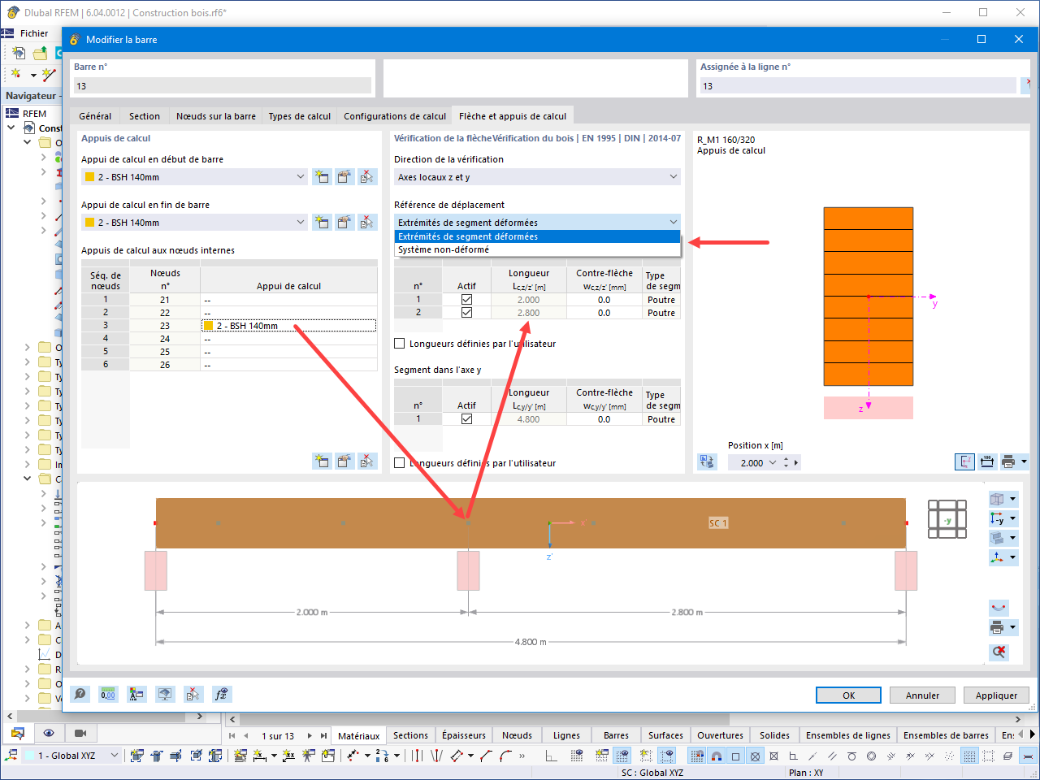This screenshot has width=1040, height=780.
Task: Open Position x value dropdown
Action: [x=772, y=463]
